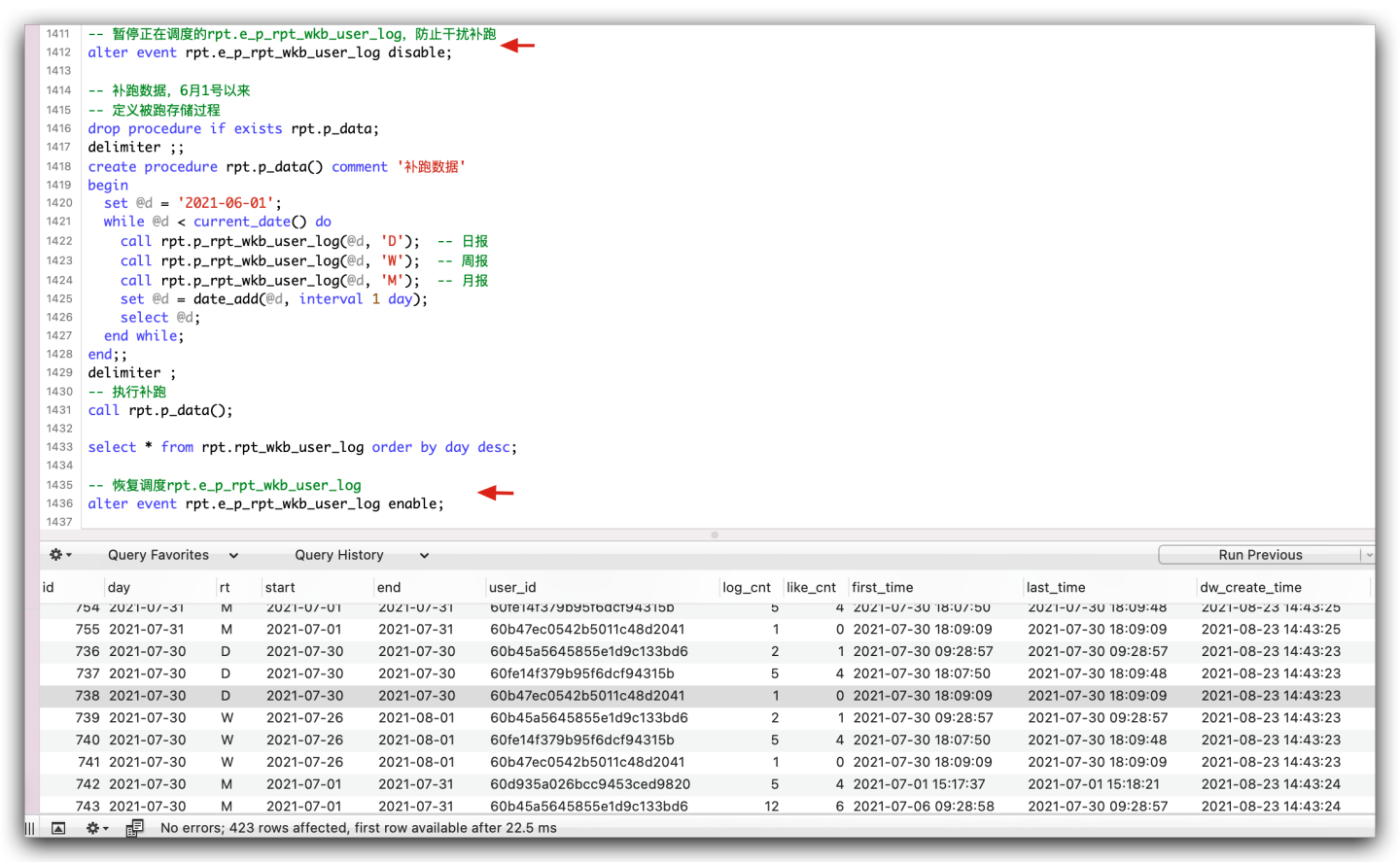The width and height of the screenshot is (1400, 862).
Task: Click the date string '2021-06-01' in the editor
Action: coord(226,203)
